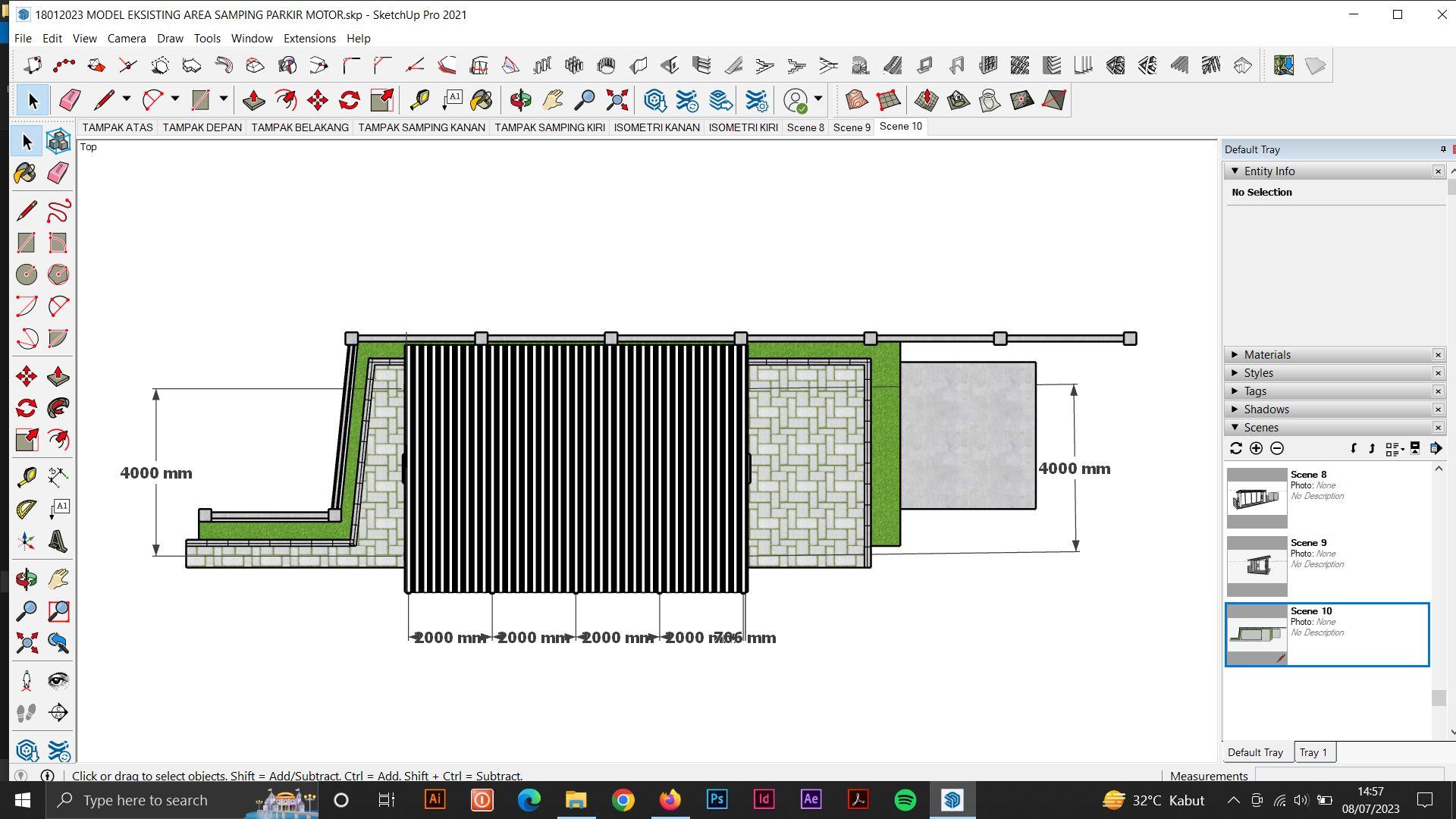The image size is (1456, 819).
Task: Pick the Walk footprints tool
Action: point(27,713)
